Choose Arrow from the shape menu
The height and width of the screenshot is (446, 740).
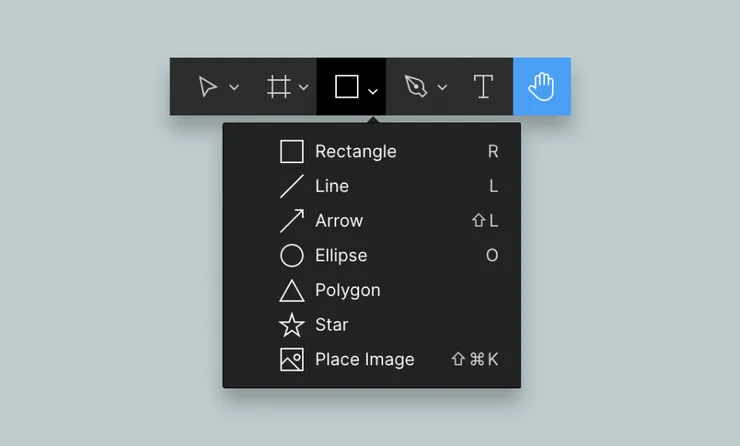click(339, 221)
